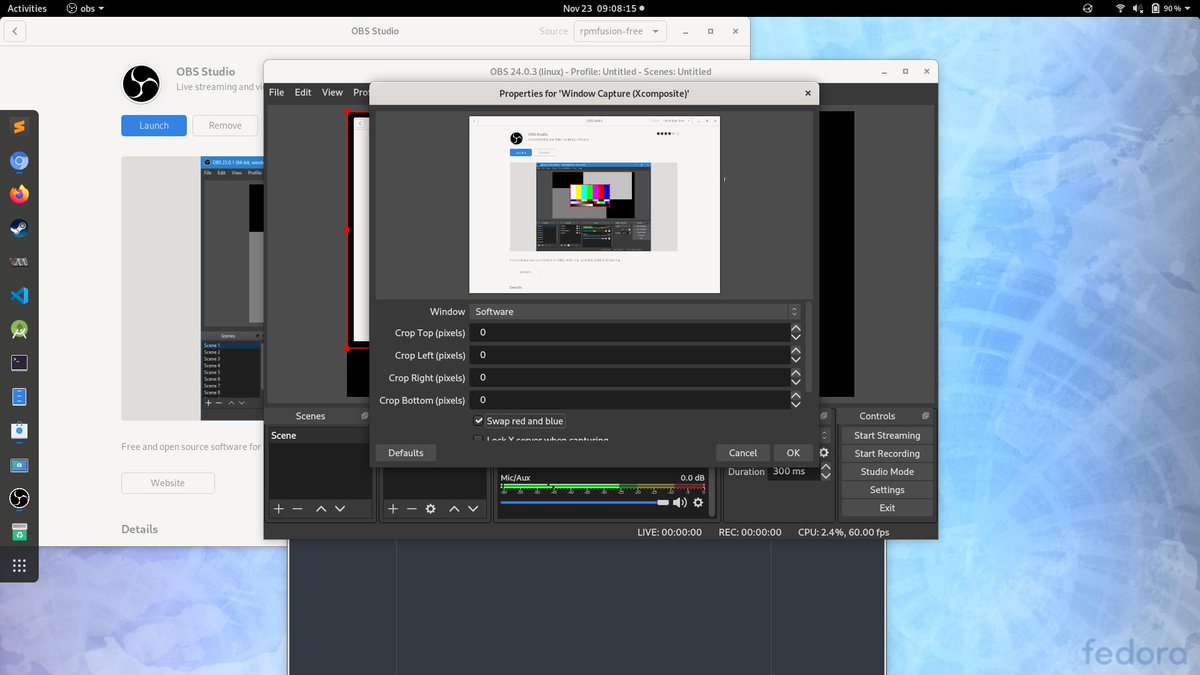Remove selected source with minus icon
The image size is (1200, 675).
tap(411, 509)
